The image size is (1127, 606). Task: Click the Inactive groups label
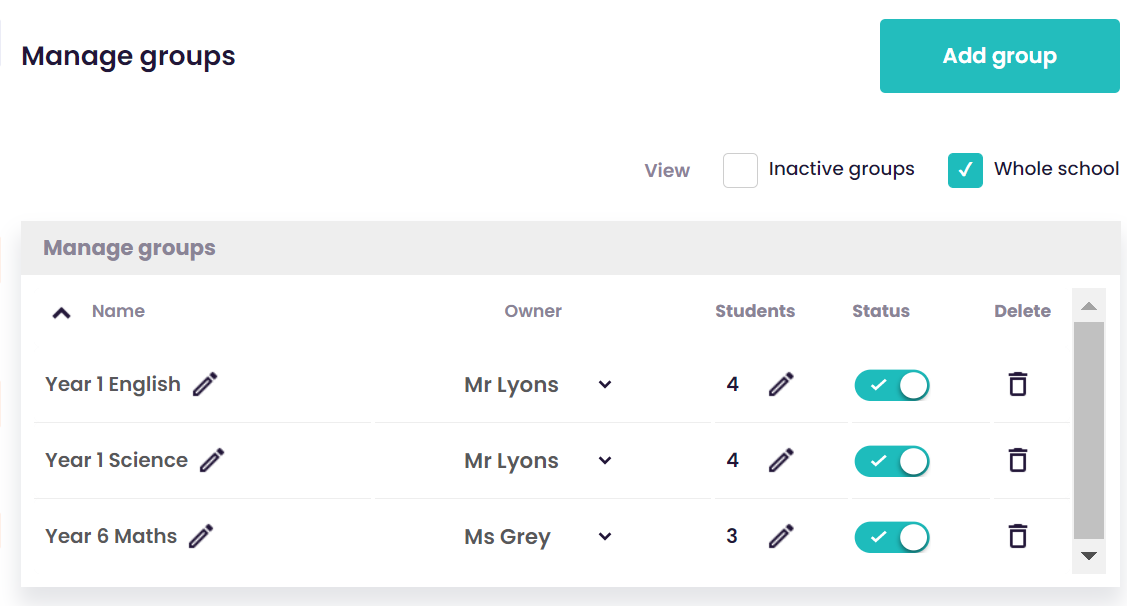(842, 170)
